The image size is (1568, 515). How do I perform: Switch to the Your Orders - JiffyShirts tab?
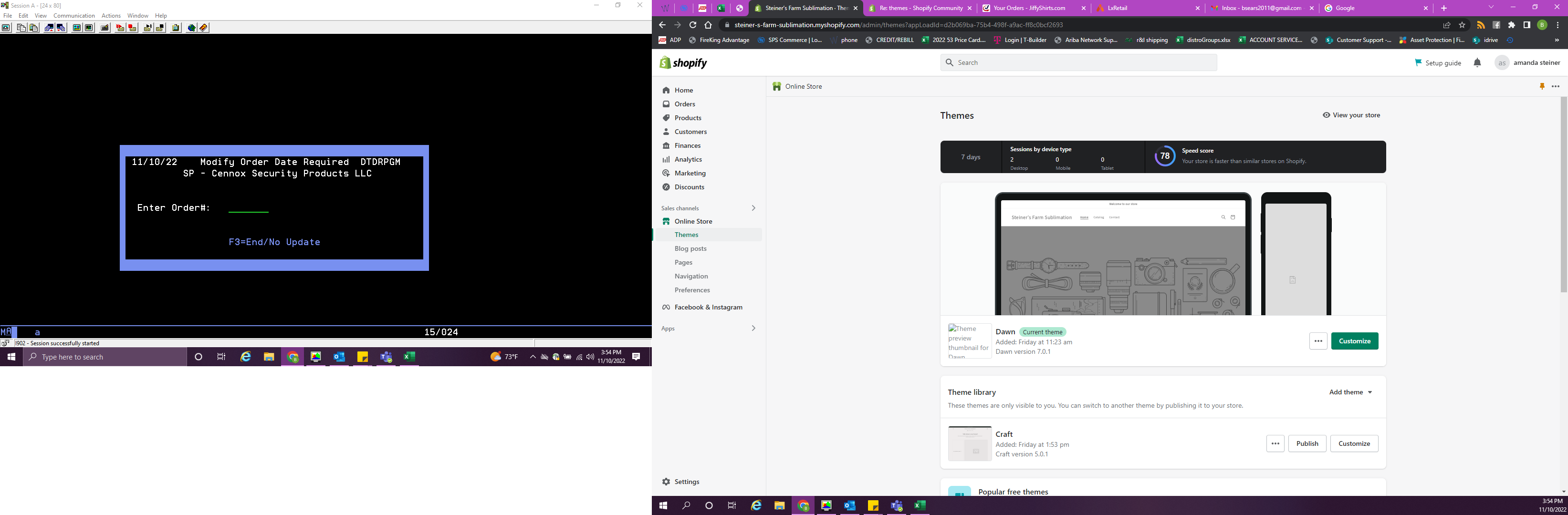click(1029, 8)
